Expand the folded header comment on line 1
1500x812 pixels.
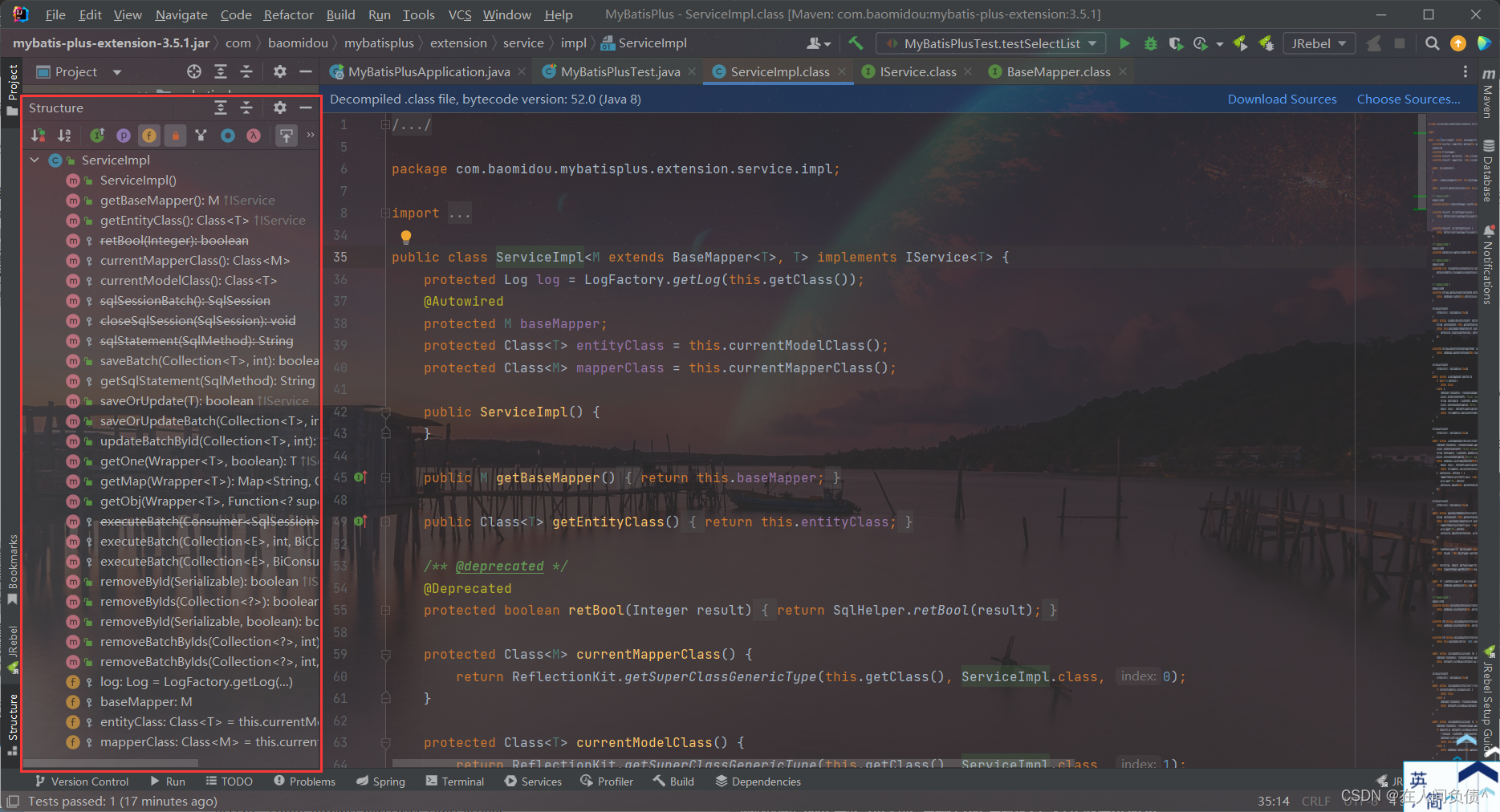385,124
